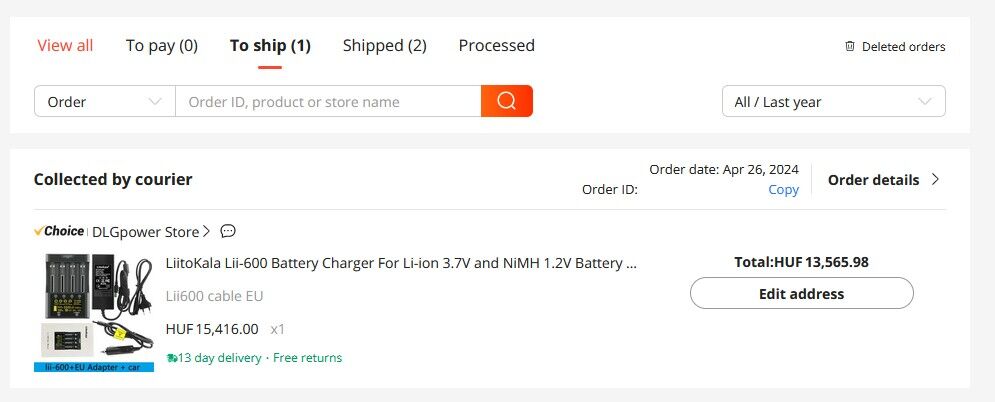Open the Order search type dropdown

click(x=105, y=101)
